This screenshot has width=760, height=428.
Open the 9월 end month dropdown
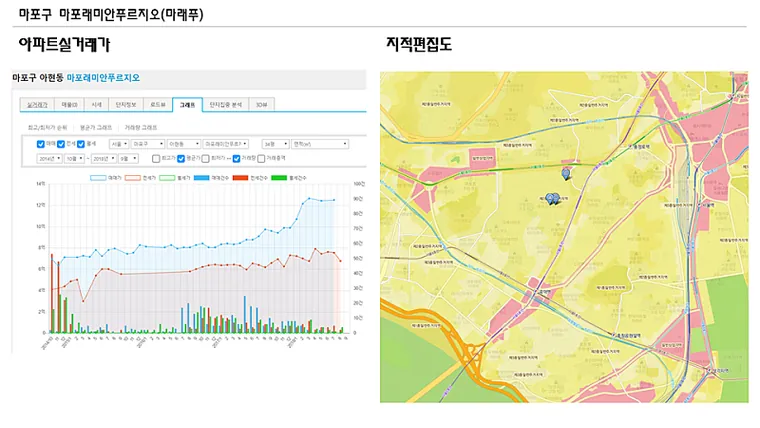128,159
